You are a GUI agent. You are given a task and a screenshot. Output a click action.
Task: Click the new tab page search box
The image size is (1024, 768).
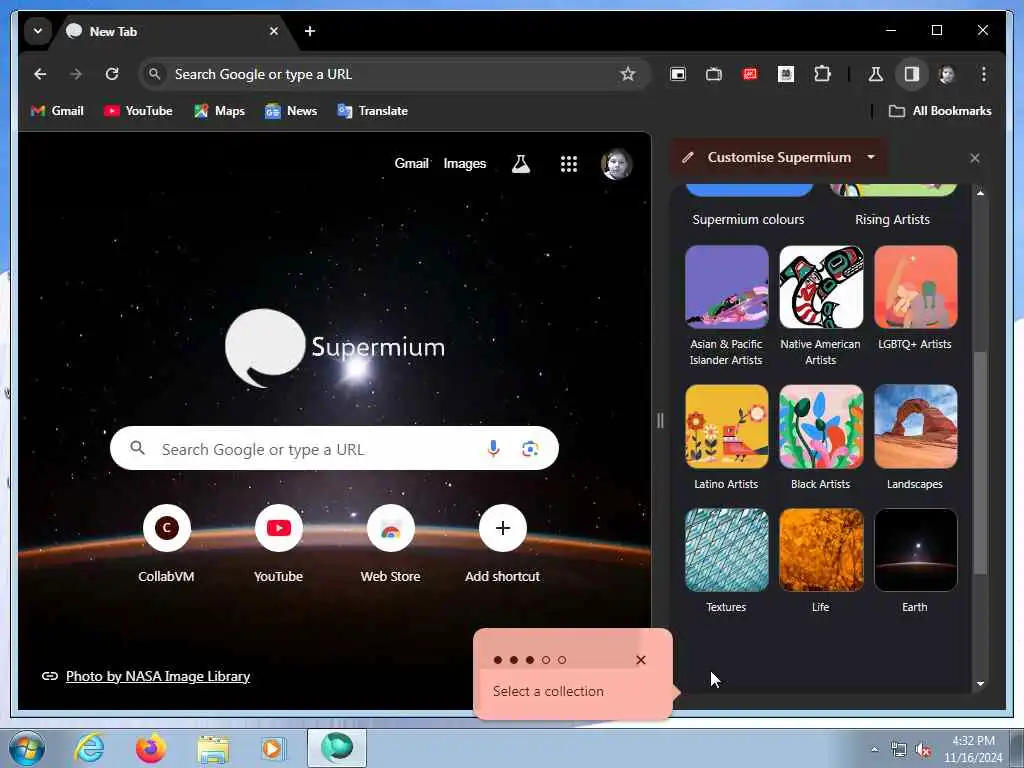(x=334, y=449)
